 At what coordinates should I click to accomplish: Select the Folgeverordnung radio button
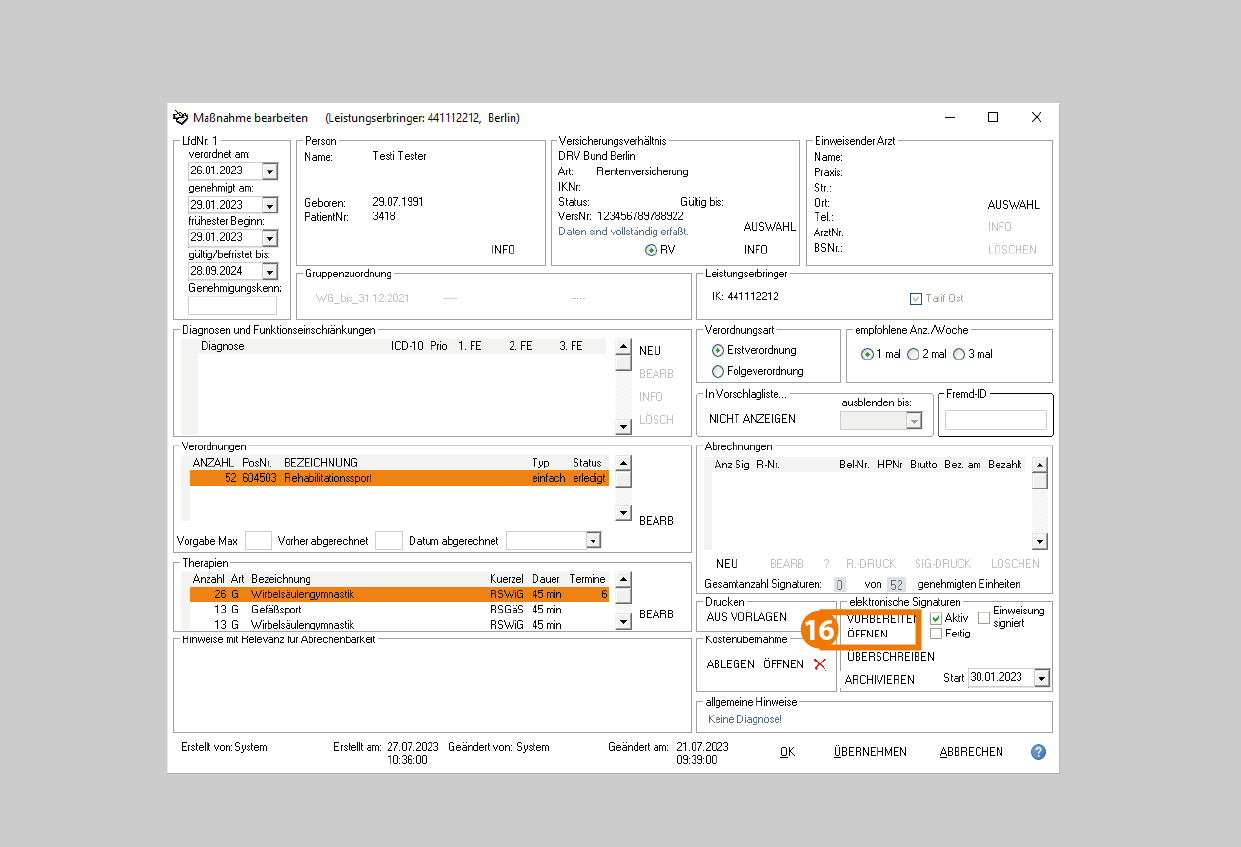[717, 371]
